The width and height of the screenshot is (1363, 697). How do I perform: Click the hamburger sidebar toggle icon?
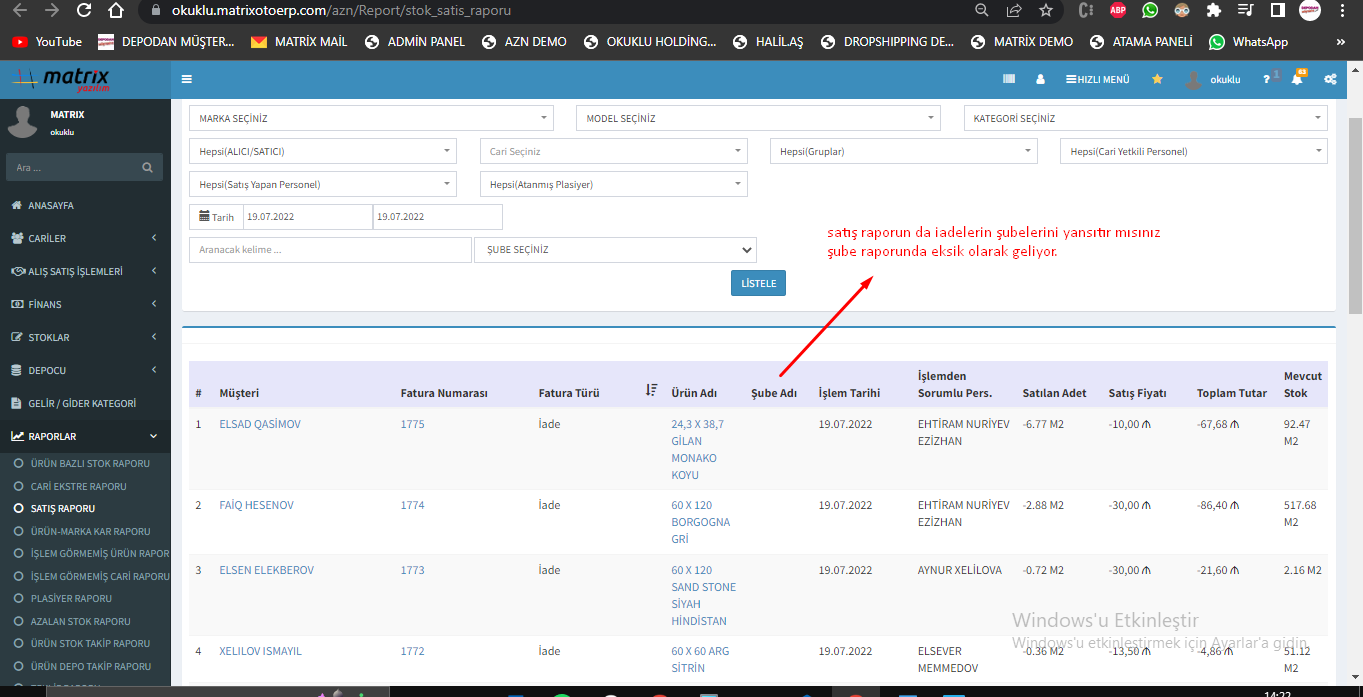pyautogui.click(x=187, y=79)
